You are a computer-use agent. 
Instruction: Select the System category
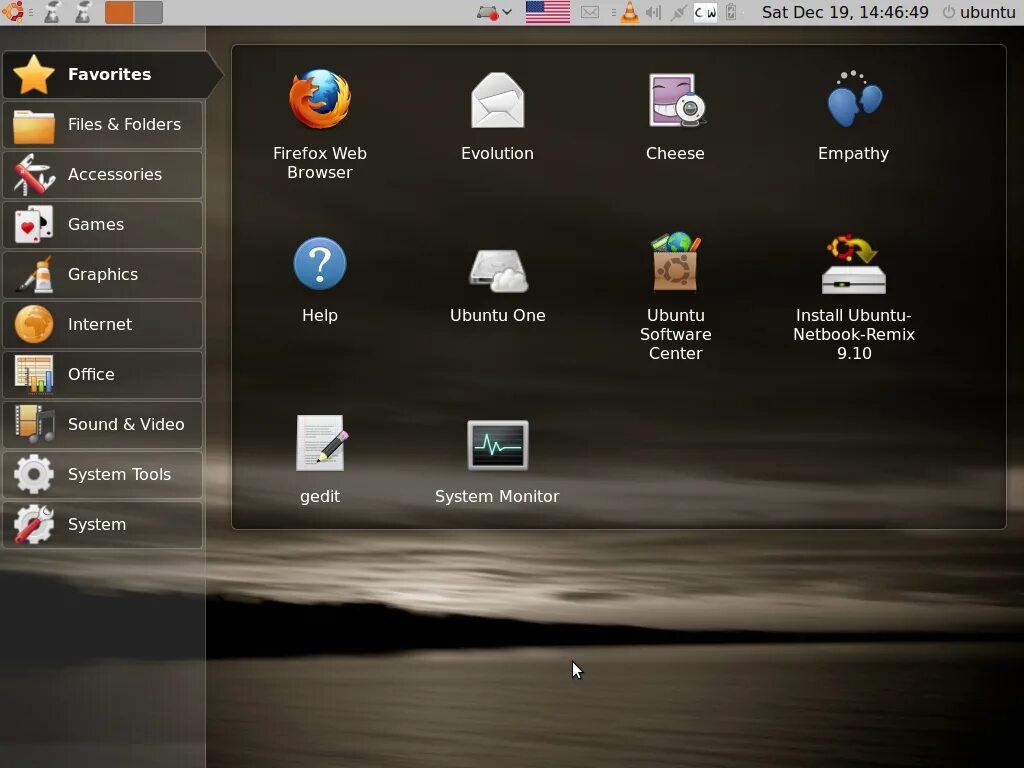click(x=103, y=524)
